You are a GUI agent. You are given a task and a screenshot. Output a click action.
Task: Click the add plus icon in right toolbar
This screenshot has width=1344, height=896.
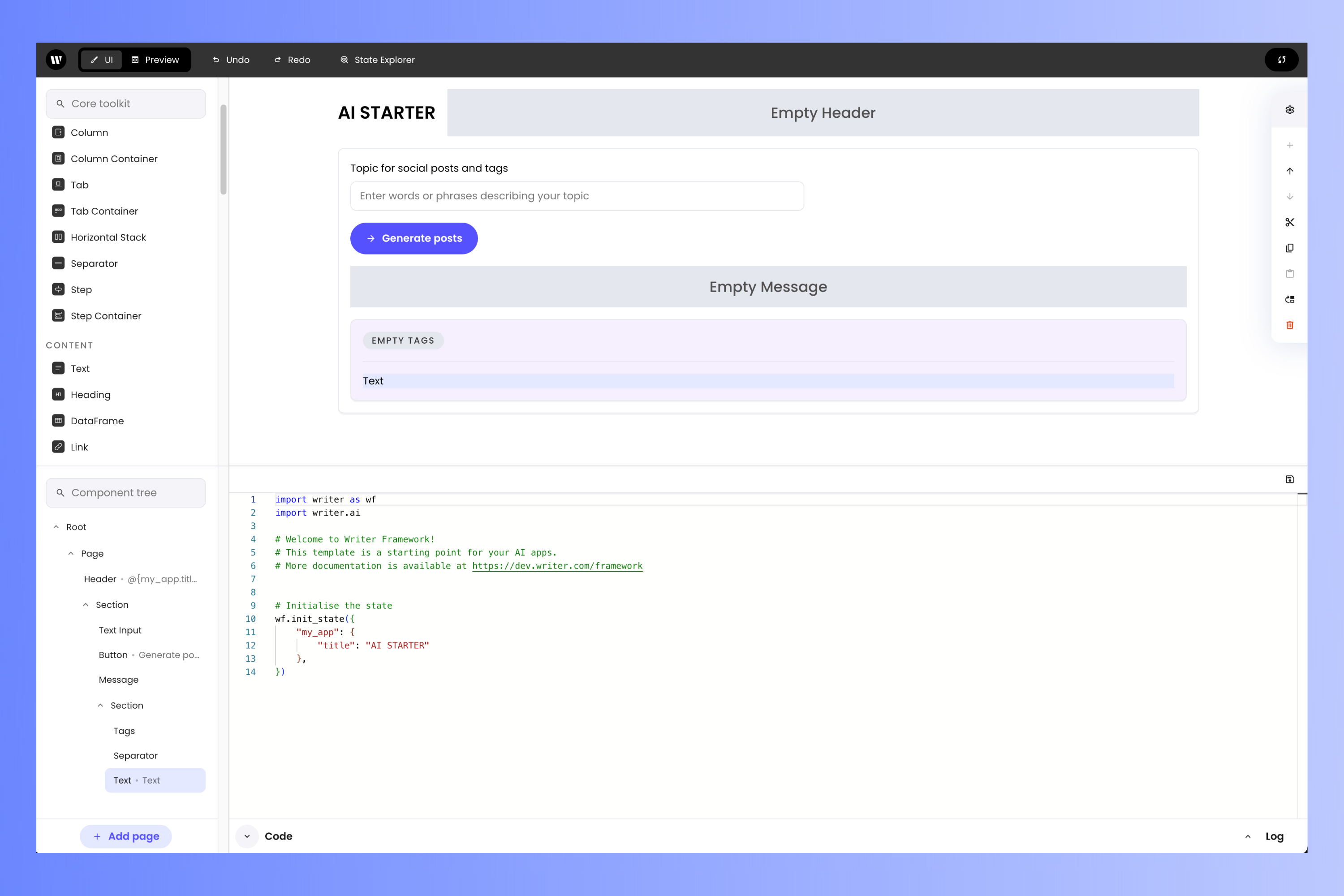[1290, 145]
